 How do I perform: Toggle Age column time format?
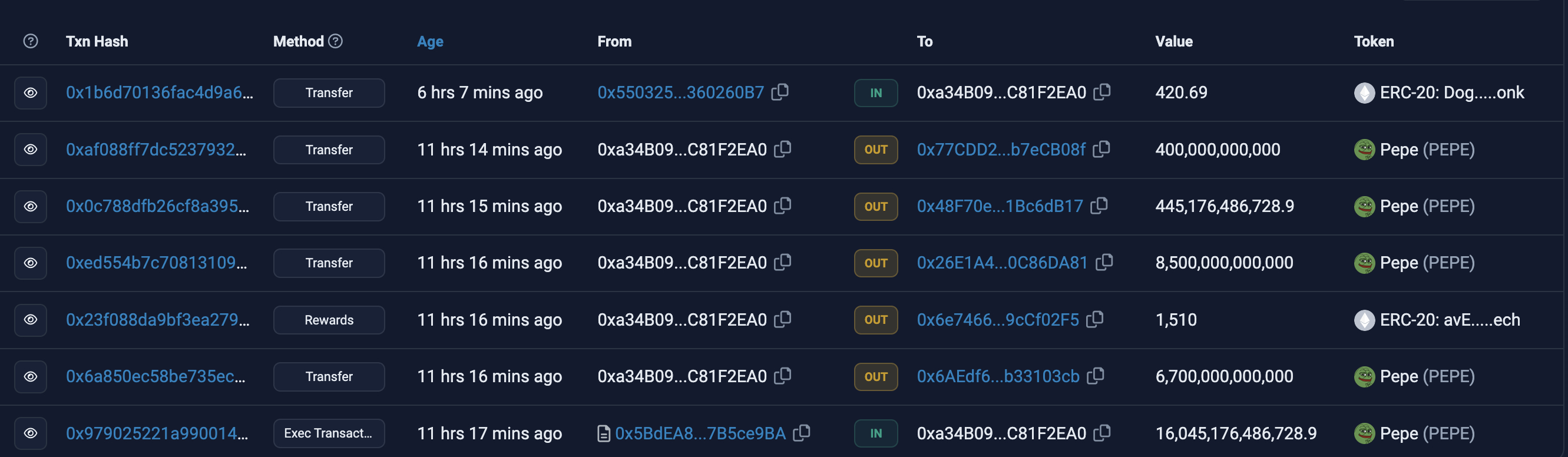tap(430, 41)
